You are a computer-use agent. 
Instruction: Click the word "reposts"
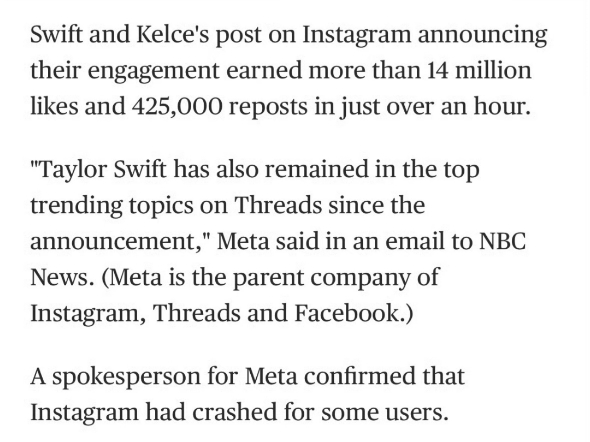(268, 108)
